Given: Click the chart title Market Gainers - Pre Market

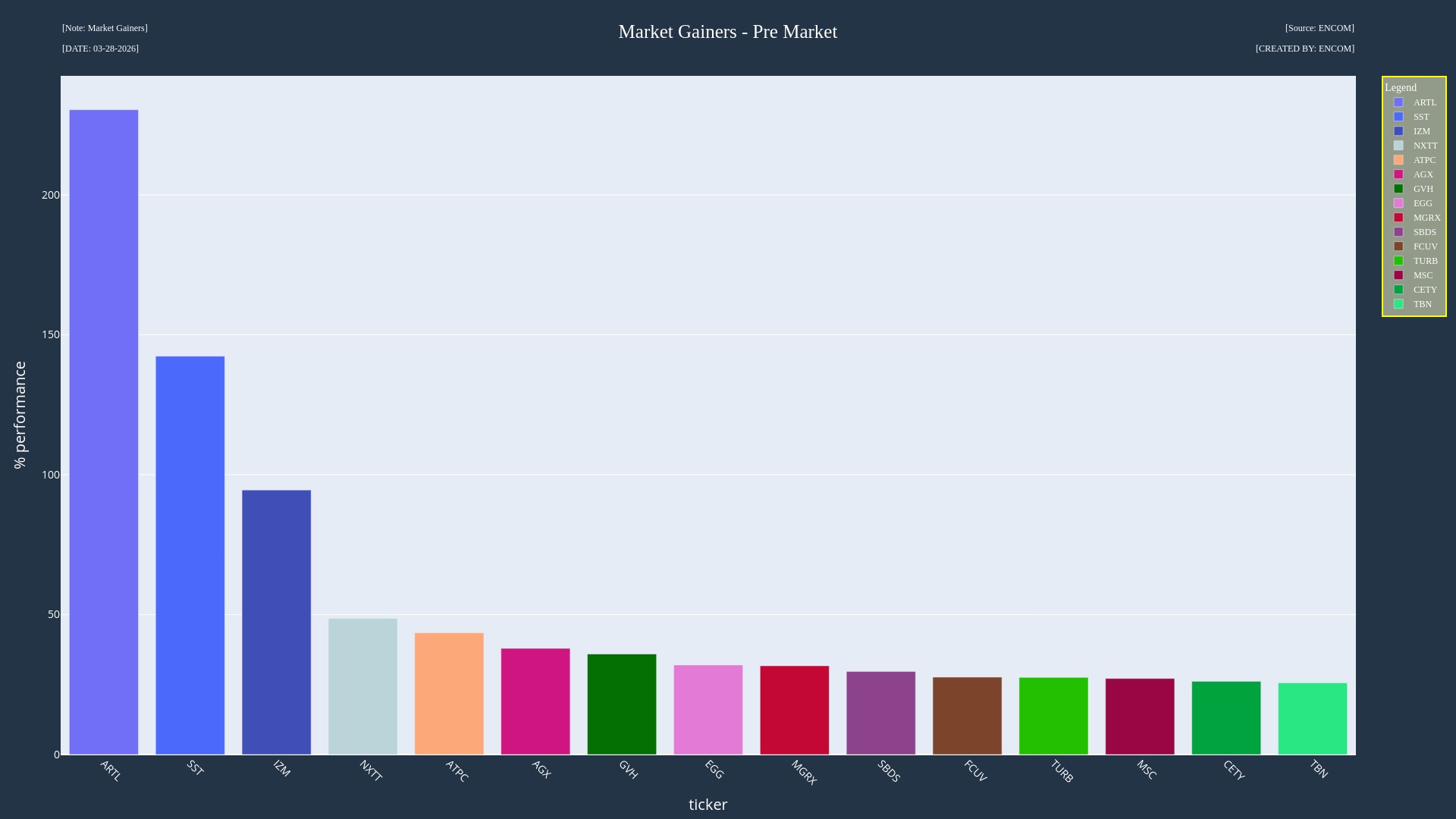Looking at the screenshot, I should point(727,32).
